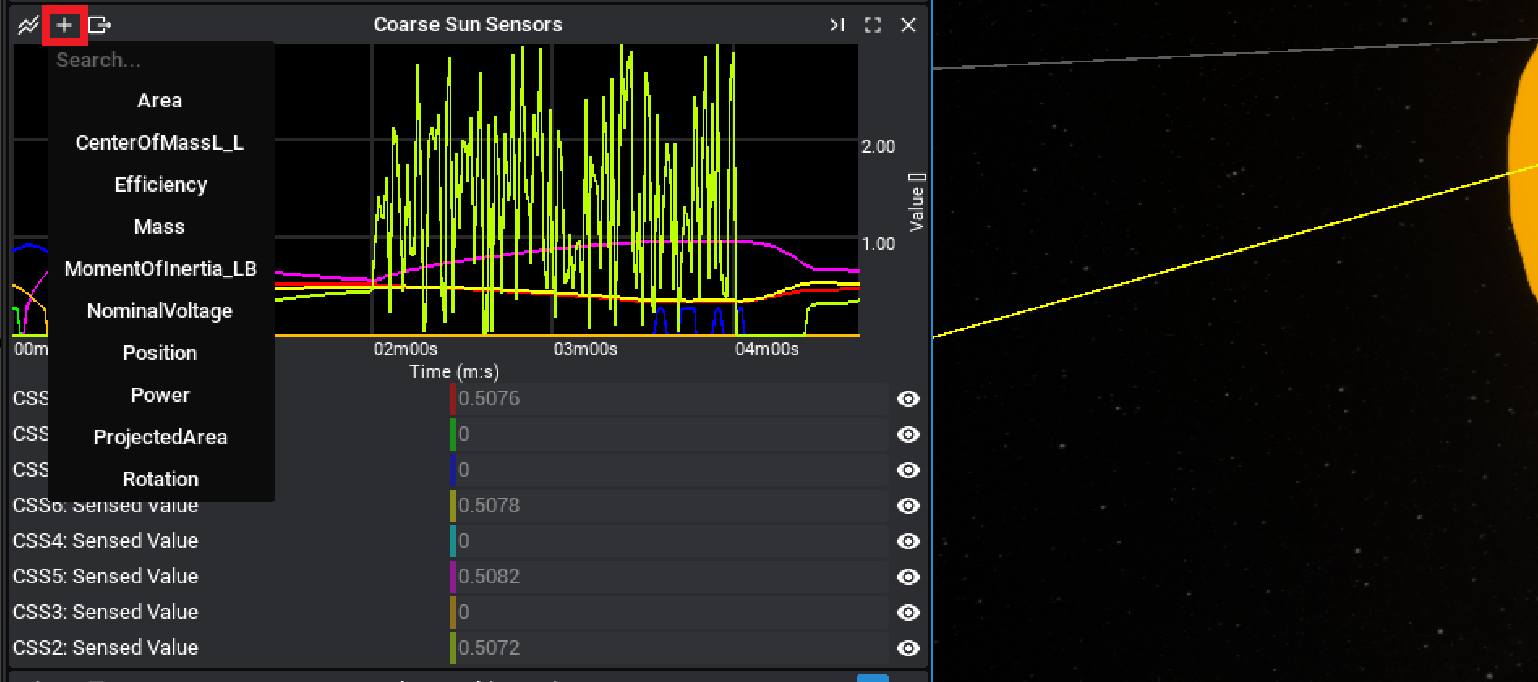The image size is (1538, 682).
Task: Close the Coarse Sun Sensors panel
Action: click(908, 25)
